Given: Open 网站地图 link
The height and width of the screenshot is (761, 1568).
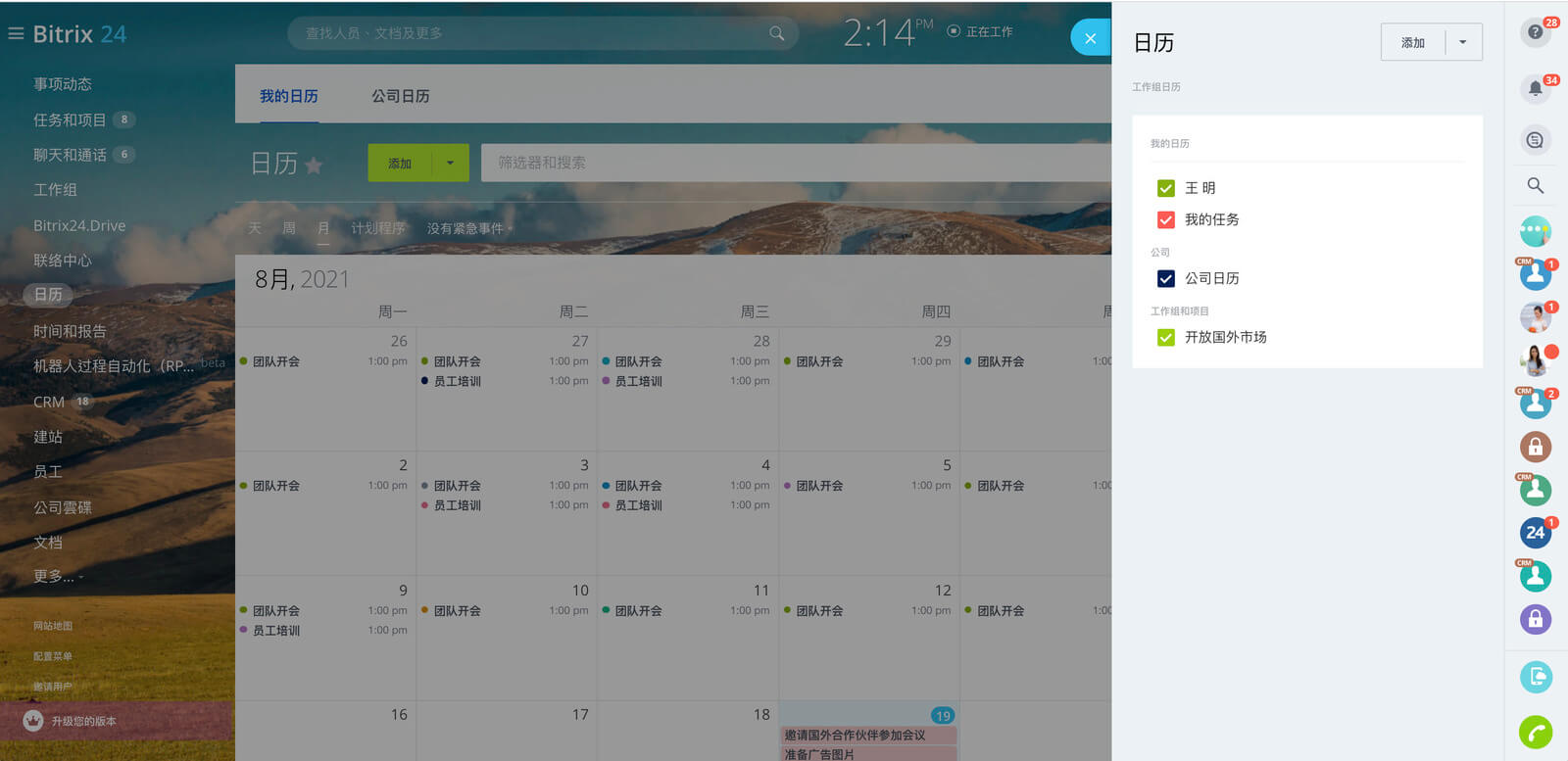Looking at the screenshot, I should tap(53, 626).
